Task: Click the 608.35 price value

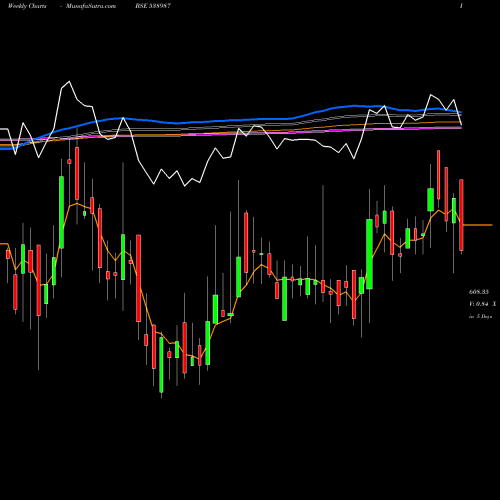Action: [x=479, y=292]
